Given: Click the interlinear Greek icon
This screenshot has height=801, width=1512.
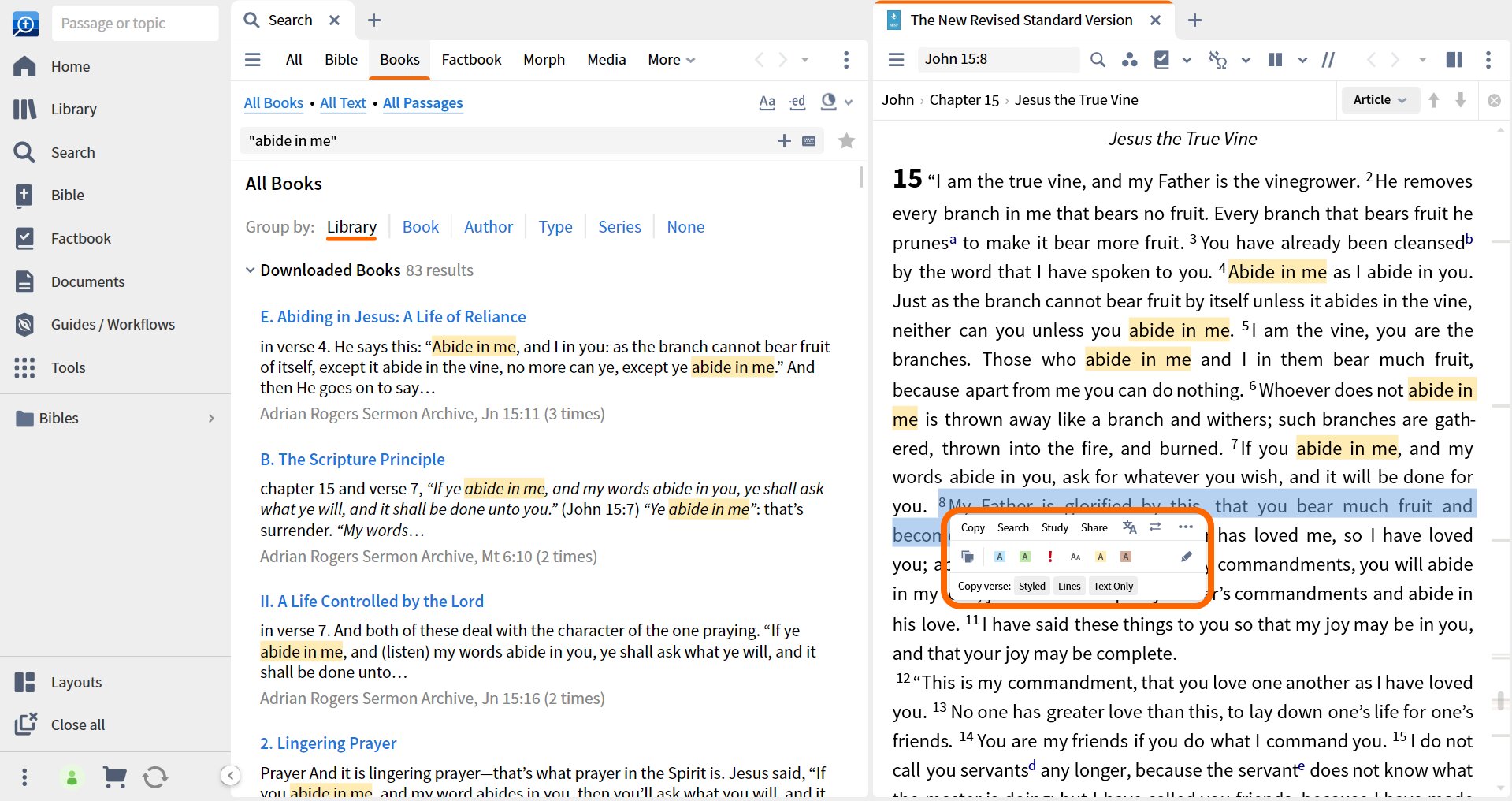Looking at the screenshot, I should [x=1218, y=59].
